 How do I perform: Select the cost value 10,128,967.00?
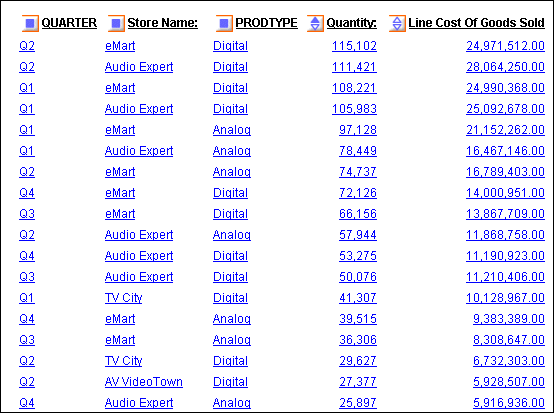pos(505,298)
